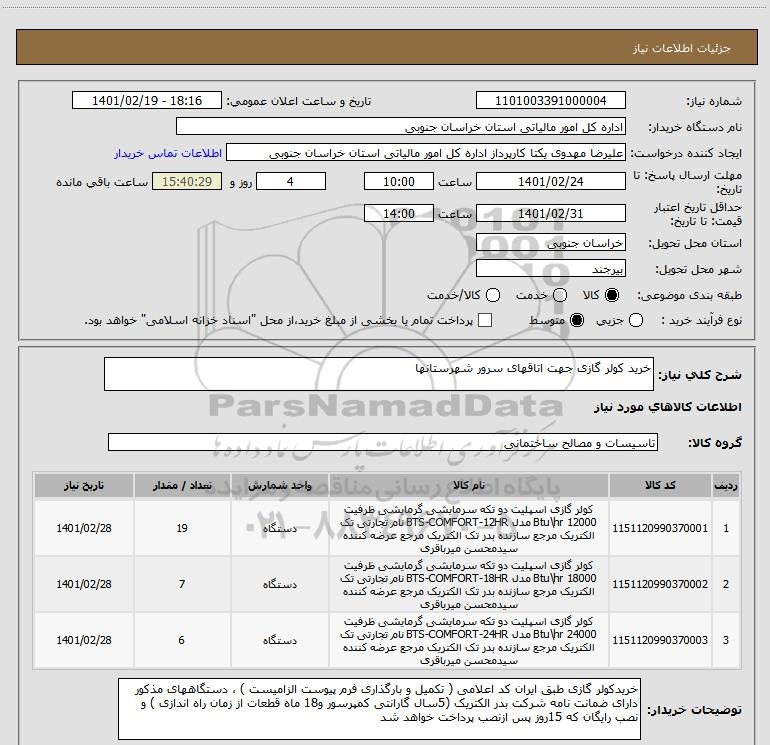This screenshot has height=745, width=770.
Task: Click the delivery city field بیرجند
Action: [x=550, y=269]
